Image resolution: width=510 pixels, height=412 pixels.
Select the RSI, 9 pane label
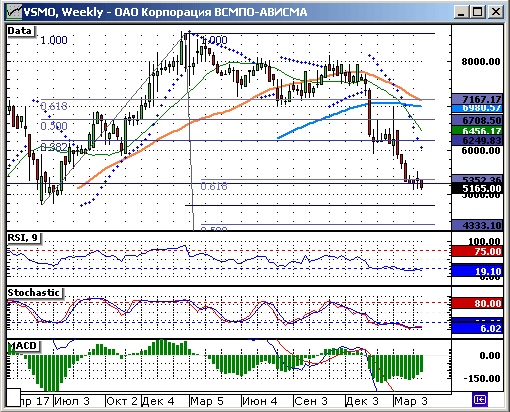pos(23,238)
